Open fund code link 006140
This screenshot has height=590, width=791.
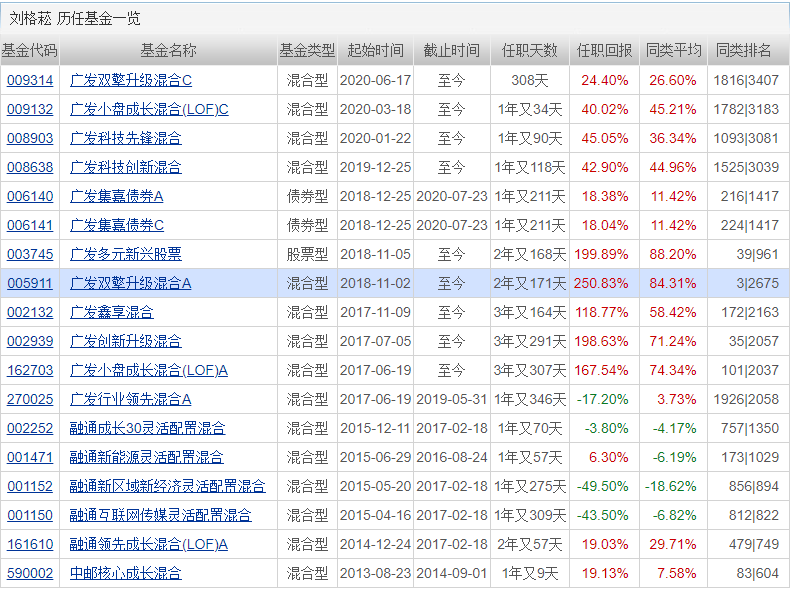(x=30, y=196)
